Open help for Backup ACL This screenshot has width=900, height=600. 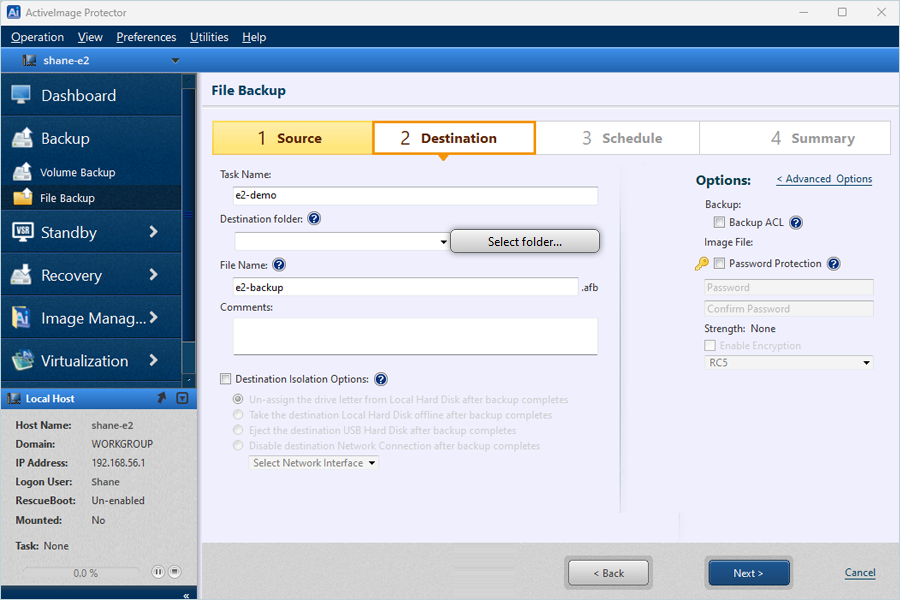(796, 222)
